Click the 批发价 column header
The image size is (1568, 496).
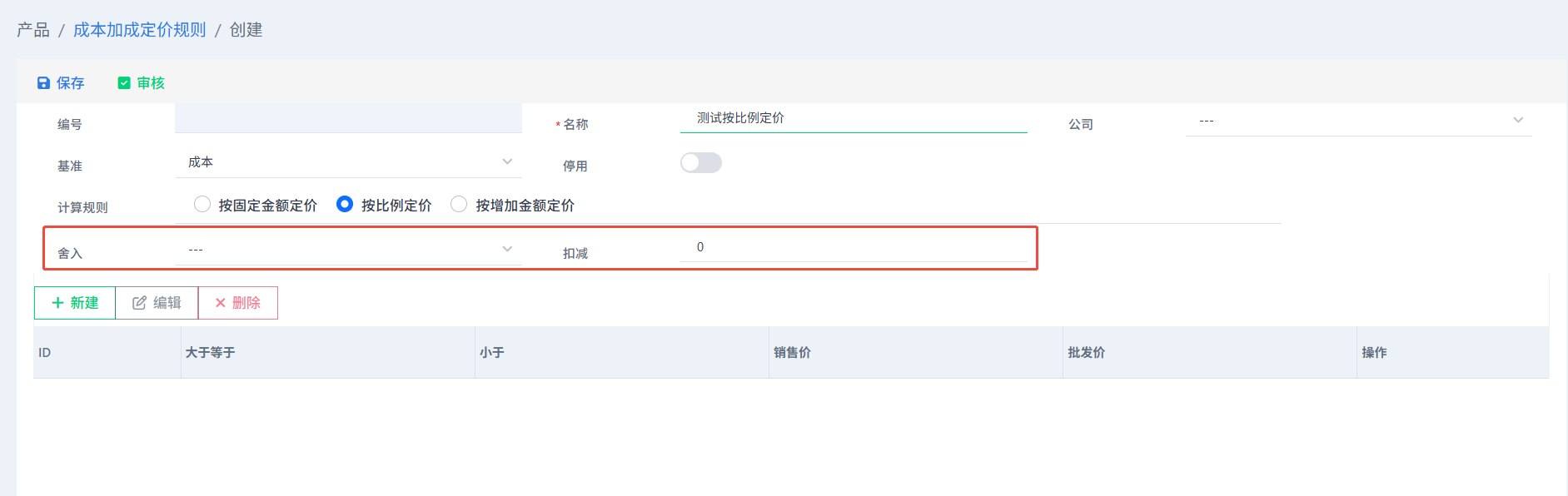[x=1087, y=353]
